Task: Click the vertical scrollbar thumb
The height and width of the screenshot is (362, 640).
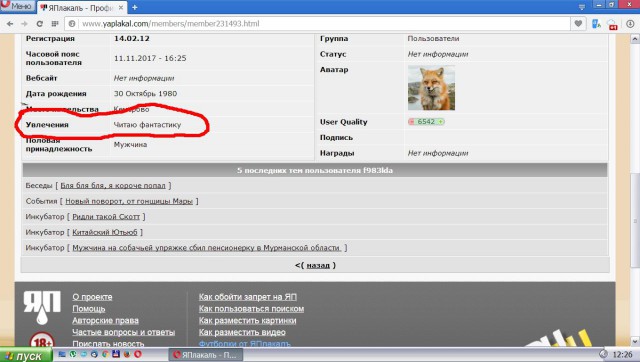Action: [x=635, y=220]
